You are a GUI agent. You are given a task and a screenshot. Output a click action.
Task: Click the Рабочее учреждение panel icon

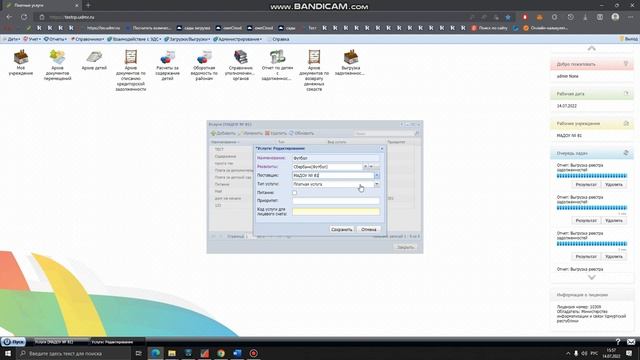(626, 123)
